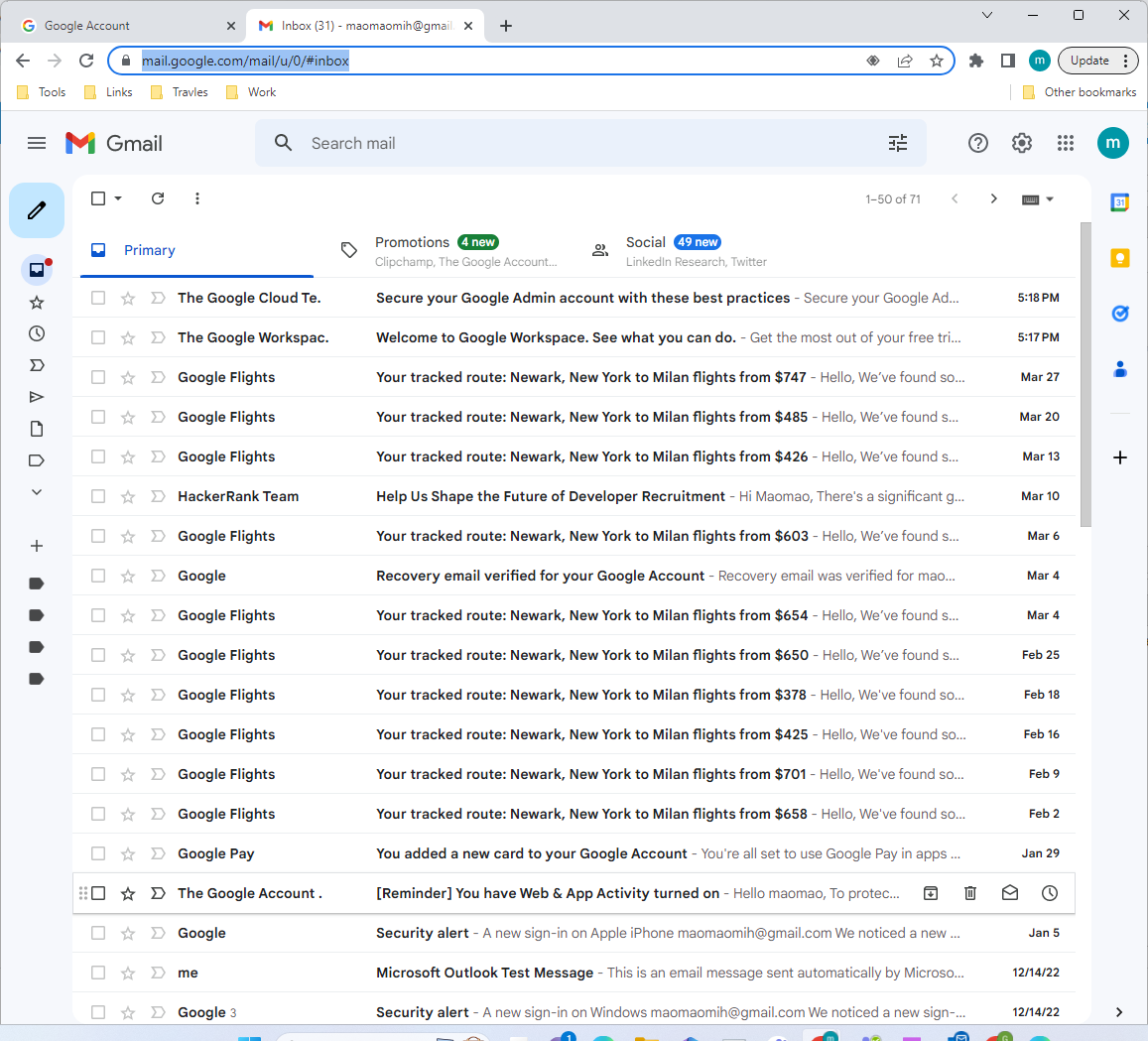Switch to the Google Account browser tab
The image size is (1148, 1041).
pyautogui.click(x=128, y=26)
